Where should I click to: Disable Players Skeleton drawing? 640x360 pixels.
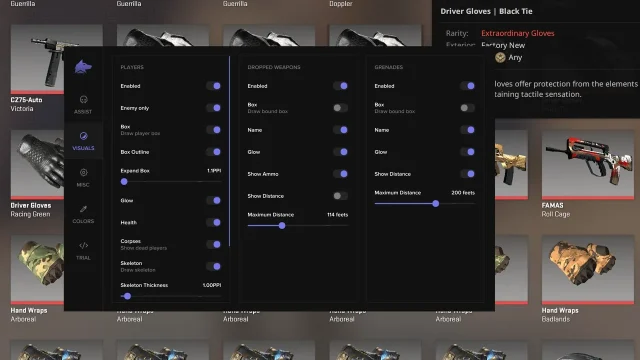213,266
